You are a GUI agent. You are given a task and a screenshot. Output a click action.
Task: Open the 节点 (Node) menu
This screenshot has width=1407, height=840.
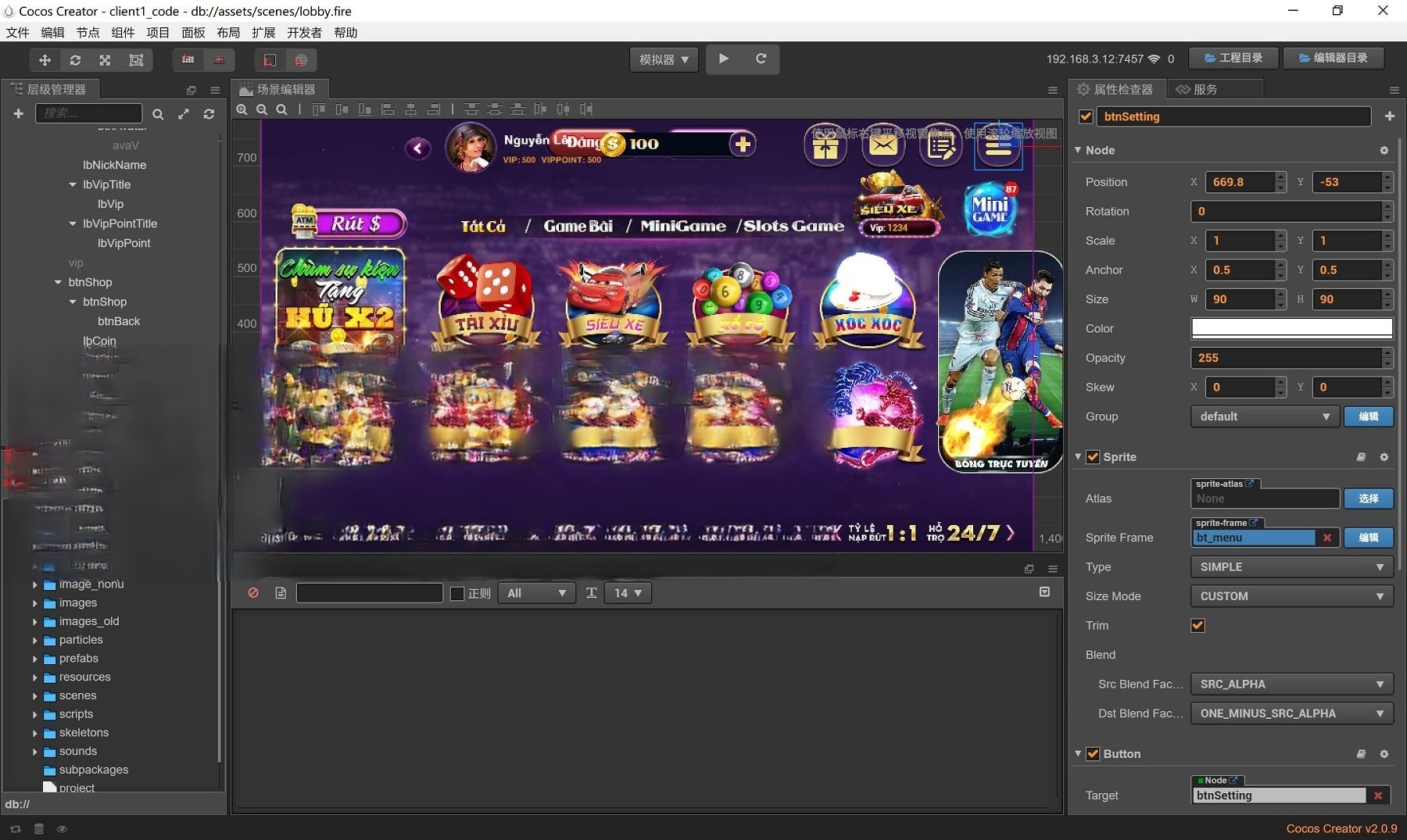coord(88,32)
